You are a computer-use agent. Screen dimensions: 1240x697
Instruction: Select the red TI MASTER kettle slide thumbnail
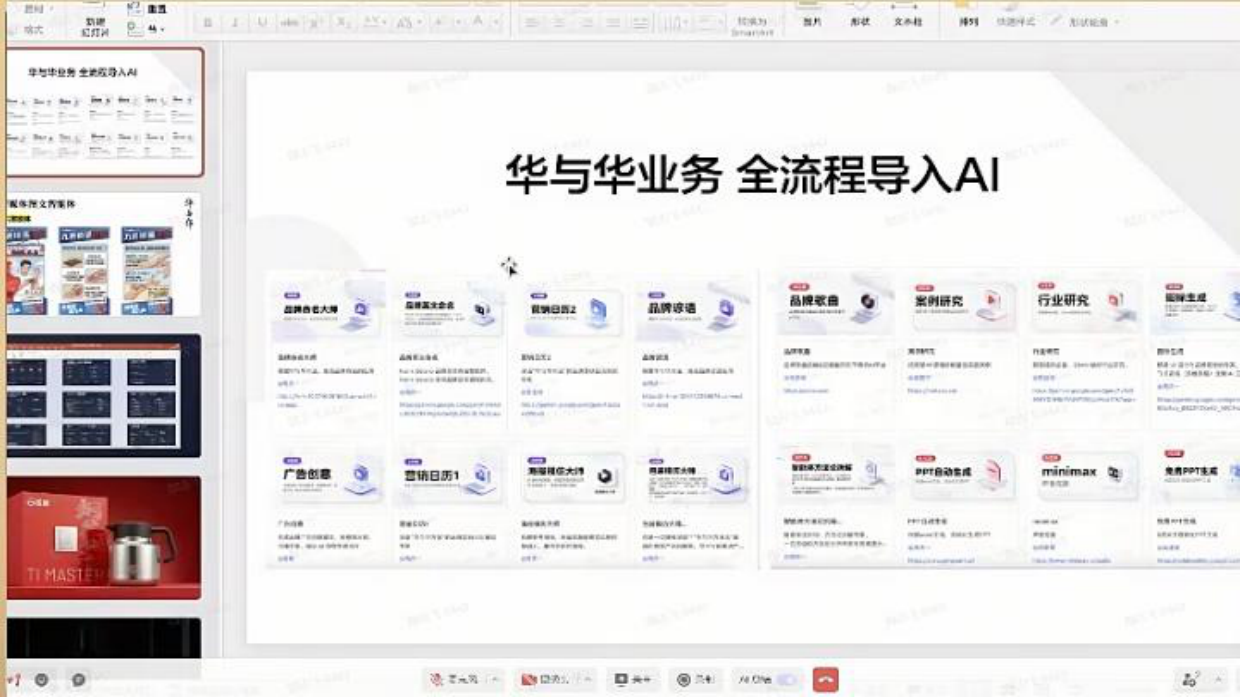(103, 538)
